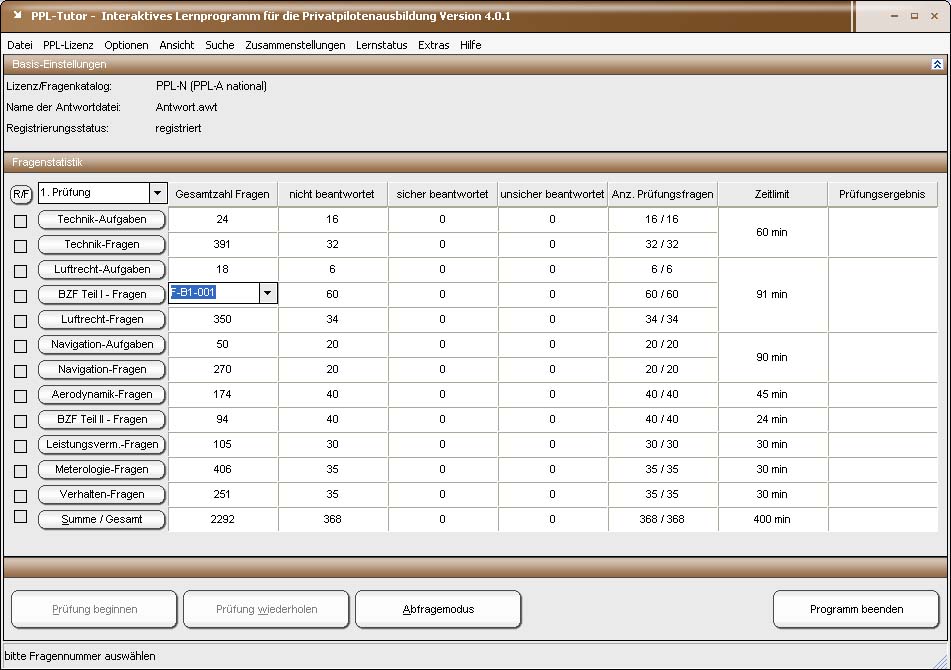Click the PPL-Tutor title bar app icon
This screenshot has height=670, width=951.
[x=18, y=16]
